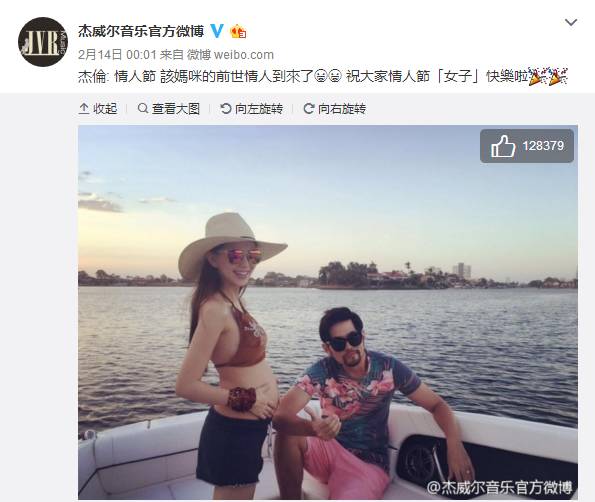This screenshot has height=502, width=595.
Task: Open the JVR profile avatar
Action: tap(43, 42)
